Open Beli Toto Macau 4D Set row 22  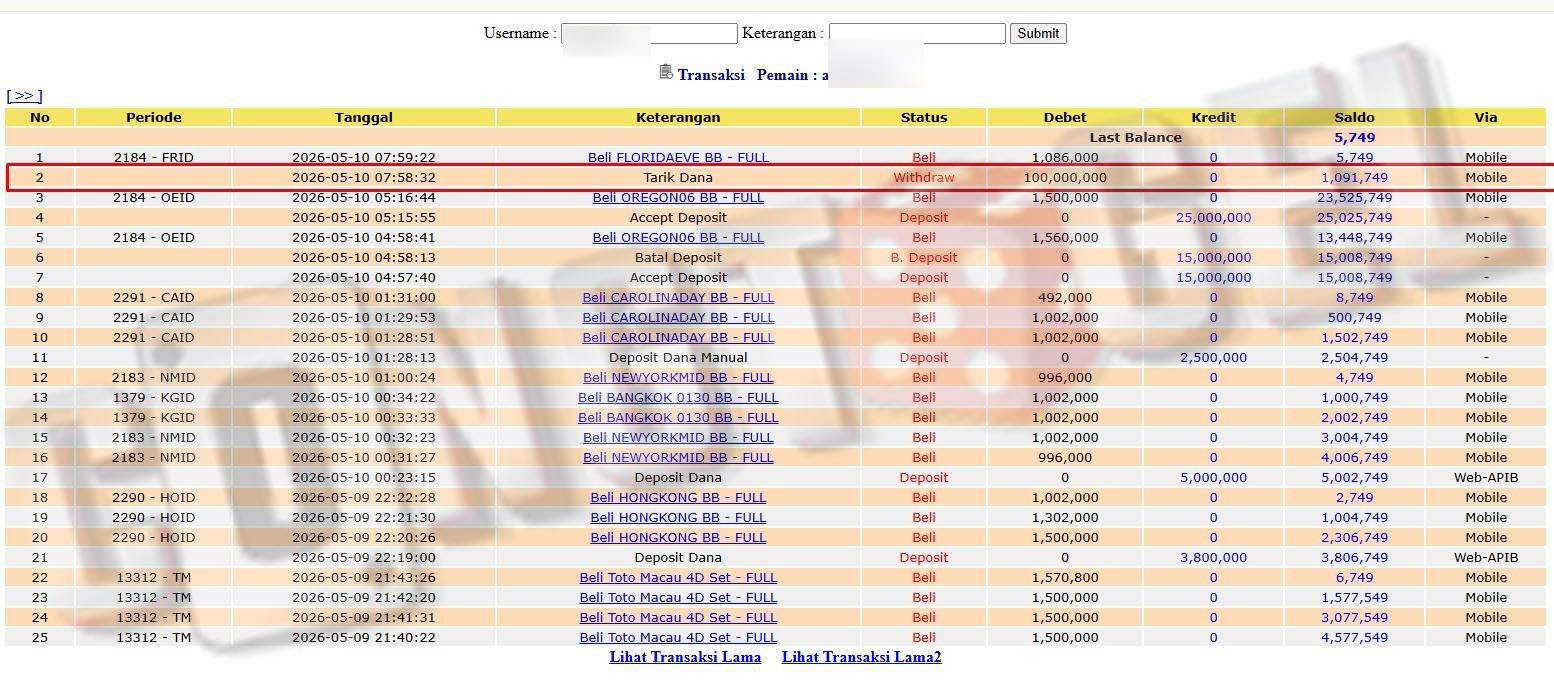click(678, 577)
